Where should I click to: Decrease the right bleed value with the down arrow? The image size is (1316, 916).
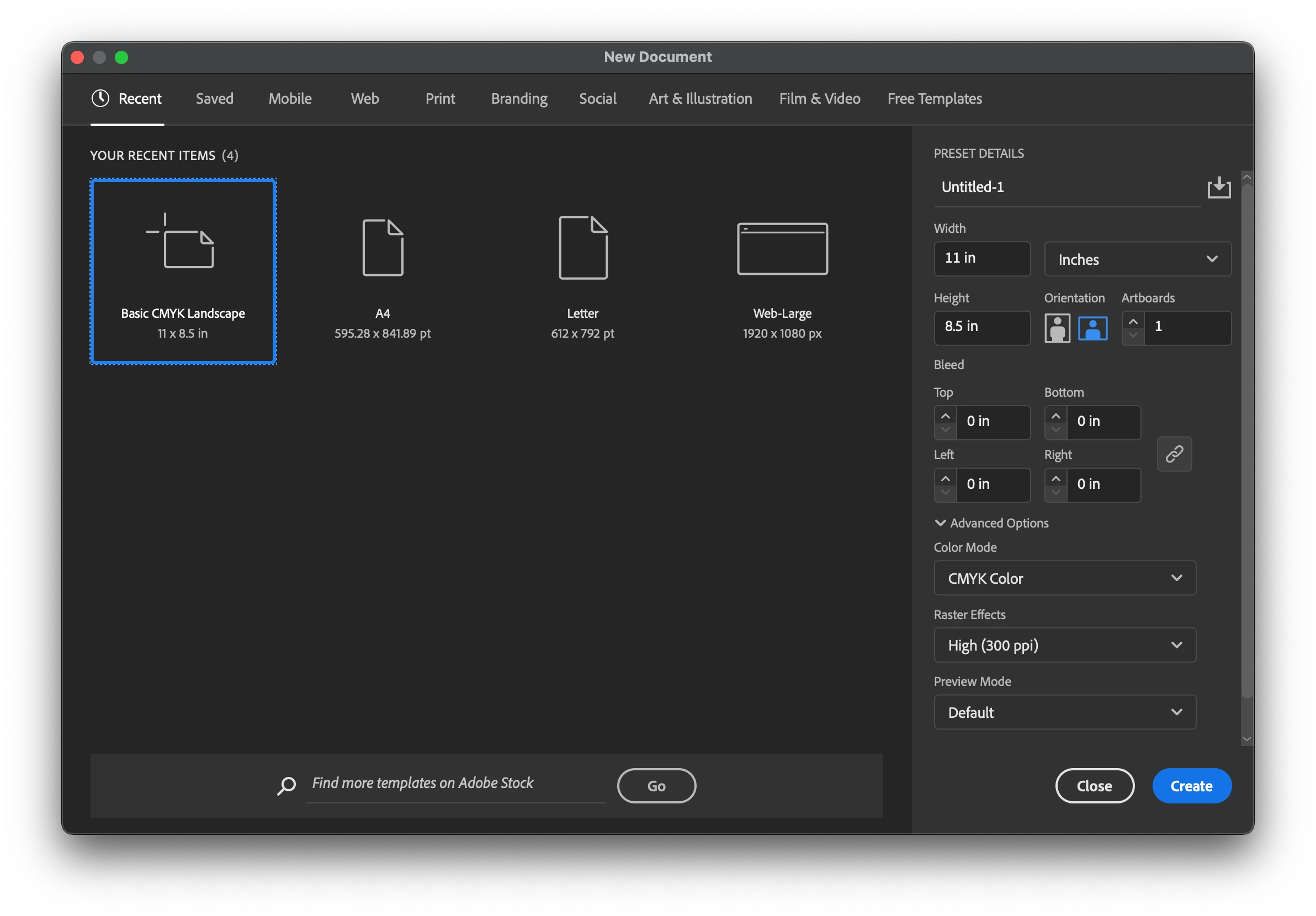click(x=1055, y=492)
